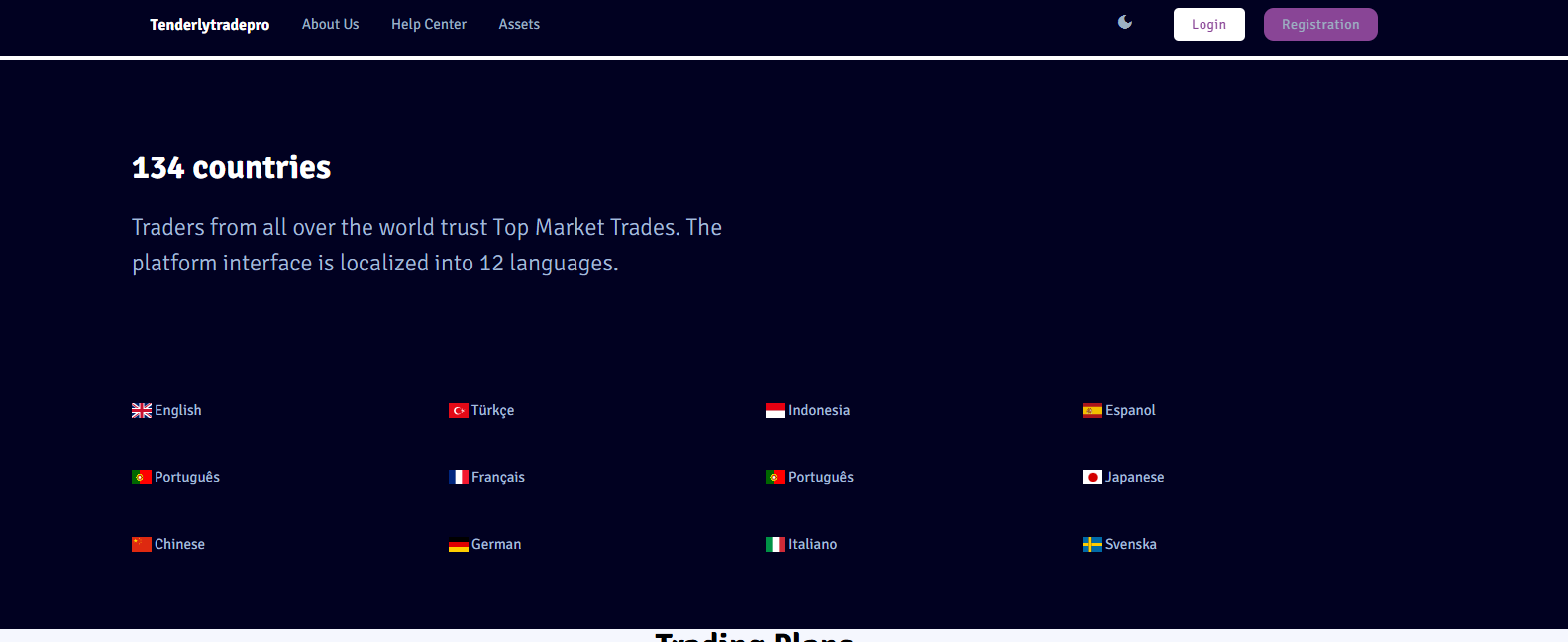
Task: Click the United Kingdom flag icon
Action: pos(142,411)
